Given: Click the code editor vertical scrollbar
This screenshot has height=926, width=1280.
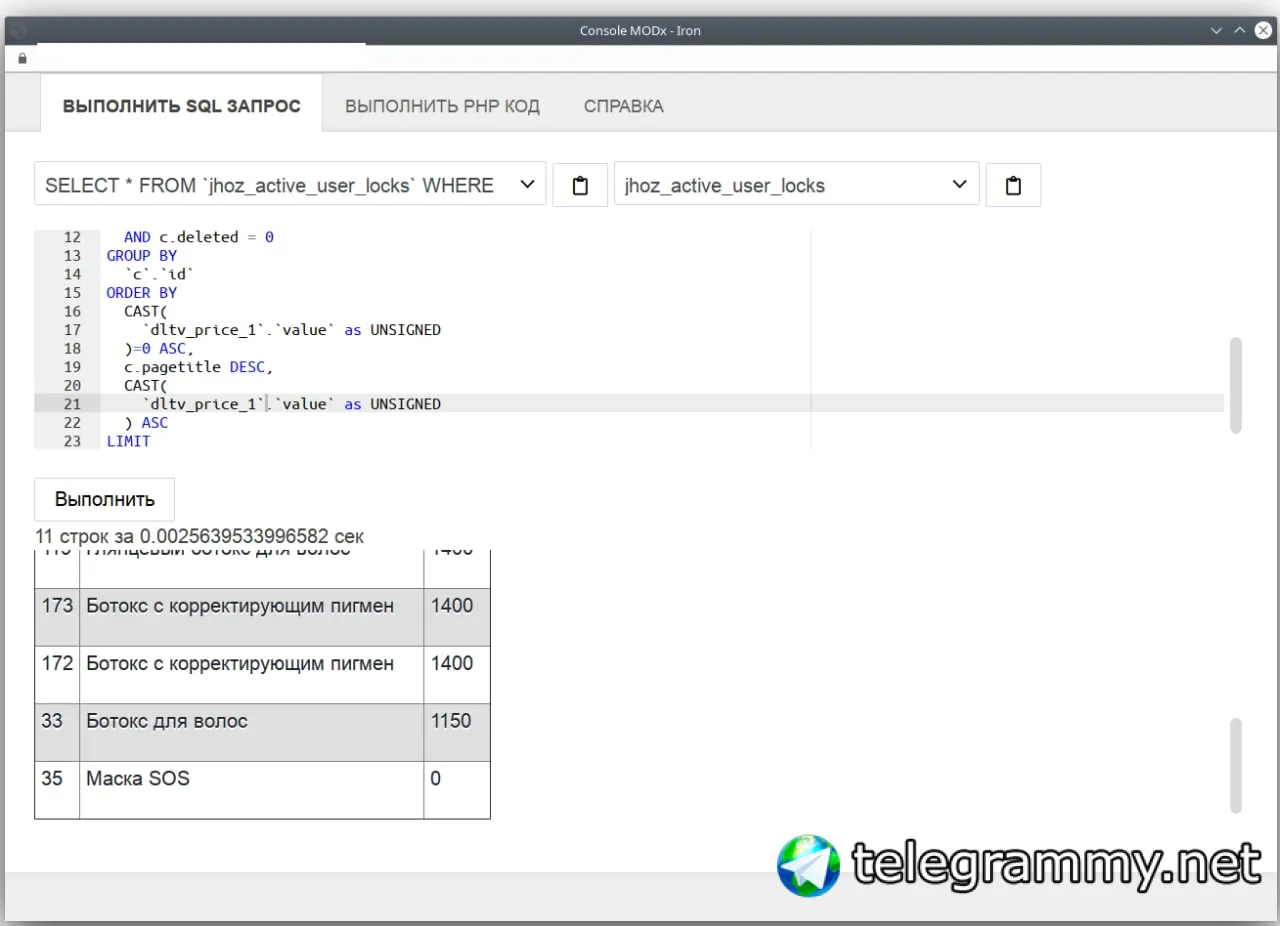Looking at the screenshot, I should click(1236, 385).
